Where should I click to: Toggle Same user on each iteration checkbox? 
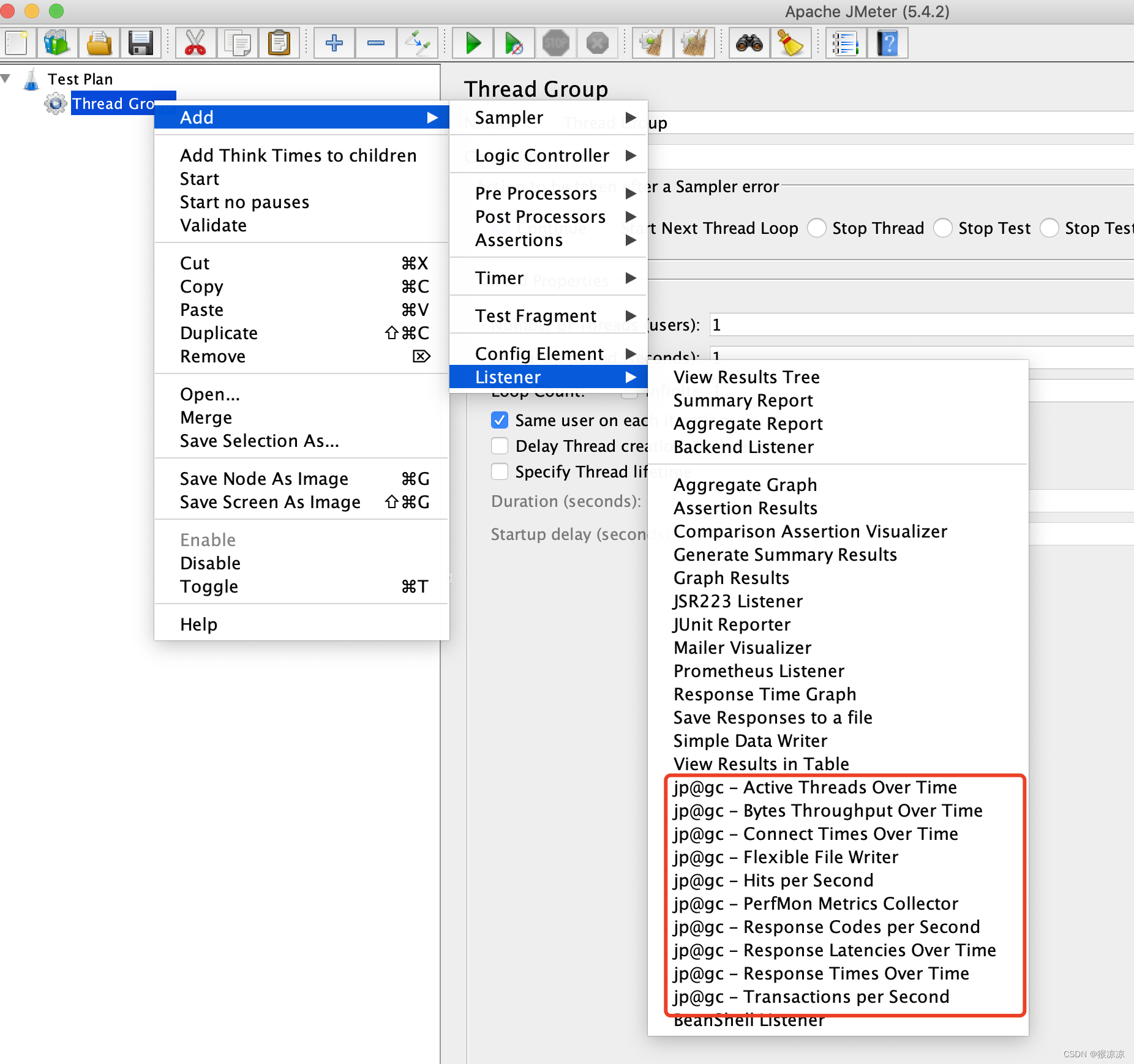[500, 421]
